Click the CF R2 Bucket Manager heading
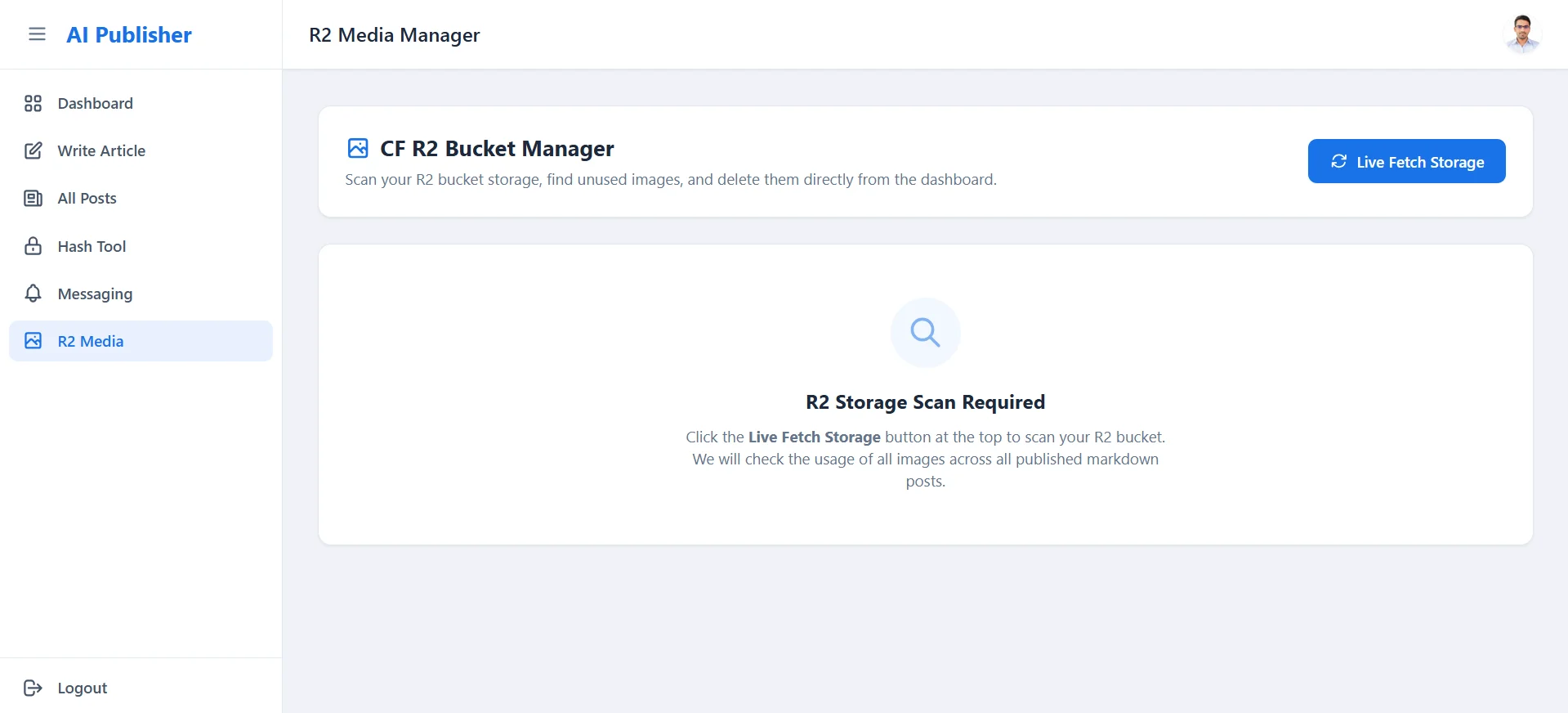Screen dimensions: 1568x713 pos(497,148)
